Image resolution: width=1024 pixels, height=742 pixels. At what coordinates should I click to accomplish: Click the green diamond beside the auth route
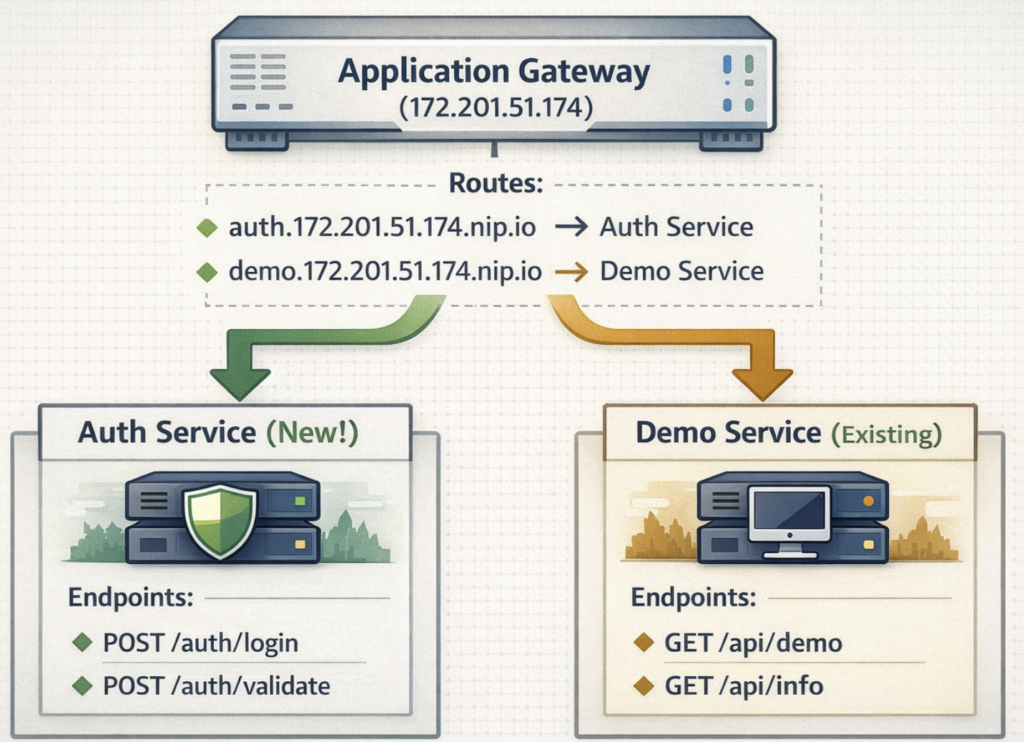pyautogui.click(x=207, y=228)
